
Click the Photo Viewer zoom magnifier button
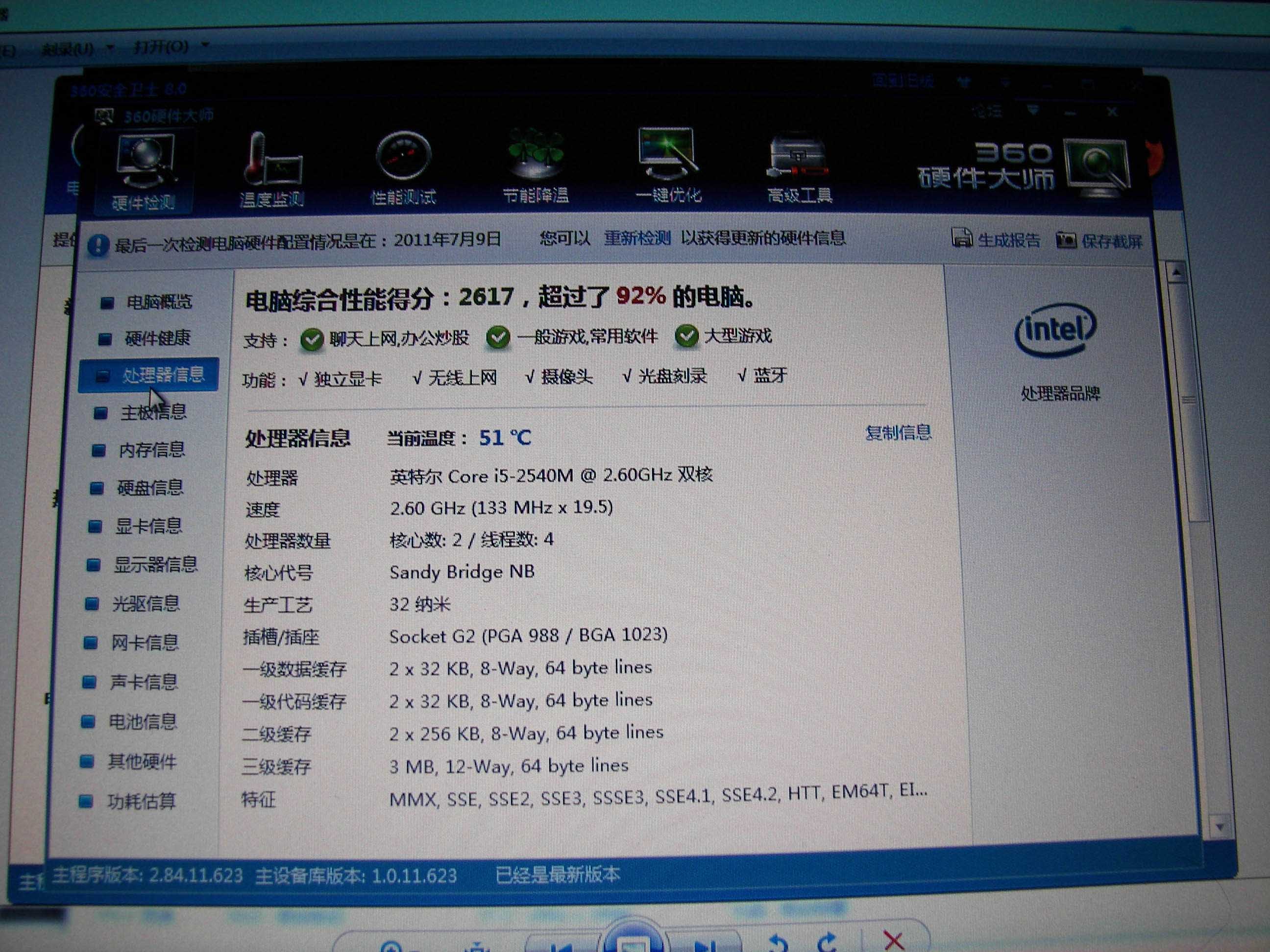pyautogui.click(x=393, y=946)
